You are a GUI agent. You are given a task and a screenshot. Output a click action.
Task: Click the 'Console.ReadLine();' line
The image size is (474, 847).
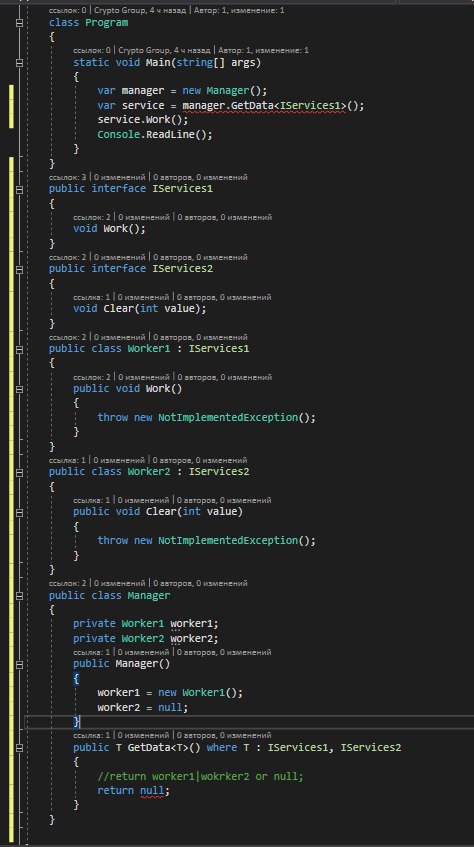point(155,134)
